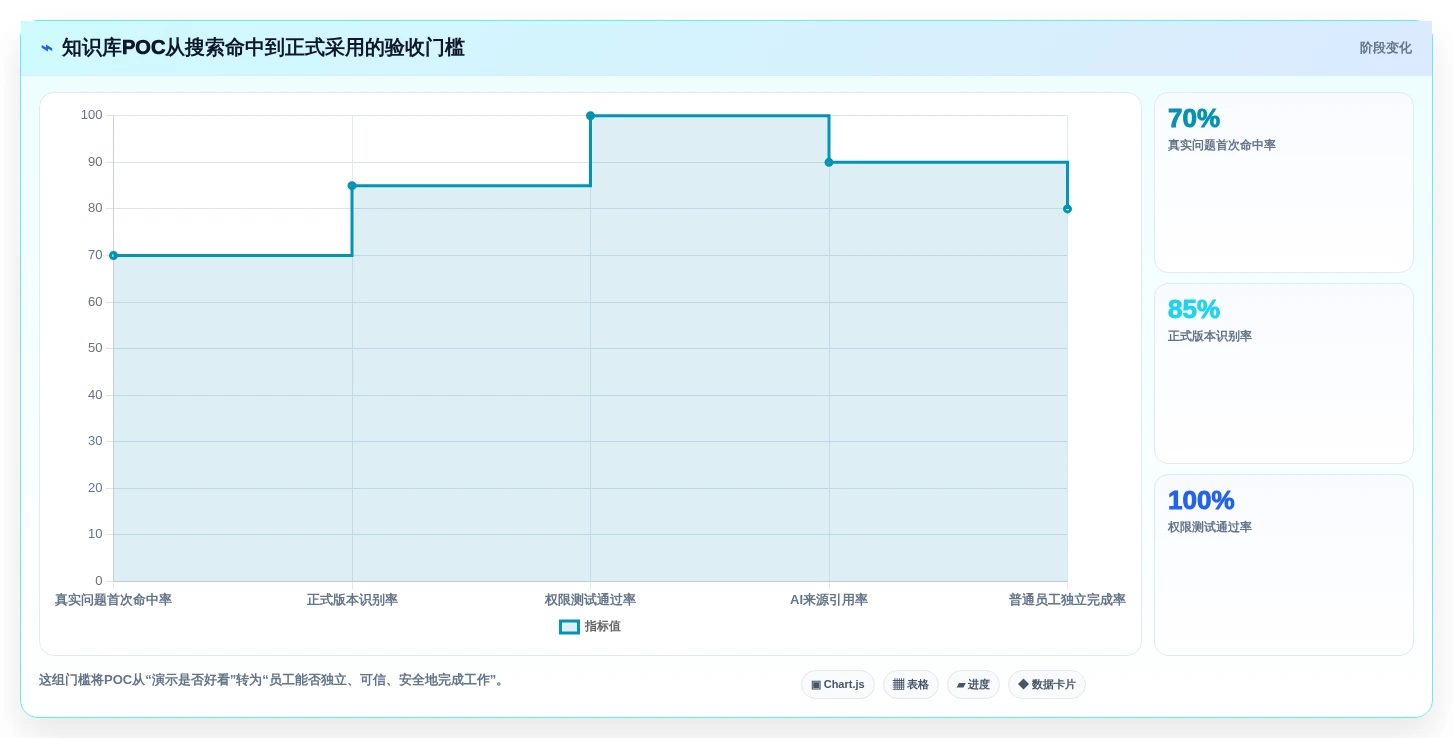Select the Chart.js tag
The width and height of the screenshot is (1453, 738).
pos(838,684)
